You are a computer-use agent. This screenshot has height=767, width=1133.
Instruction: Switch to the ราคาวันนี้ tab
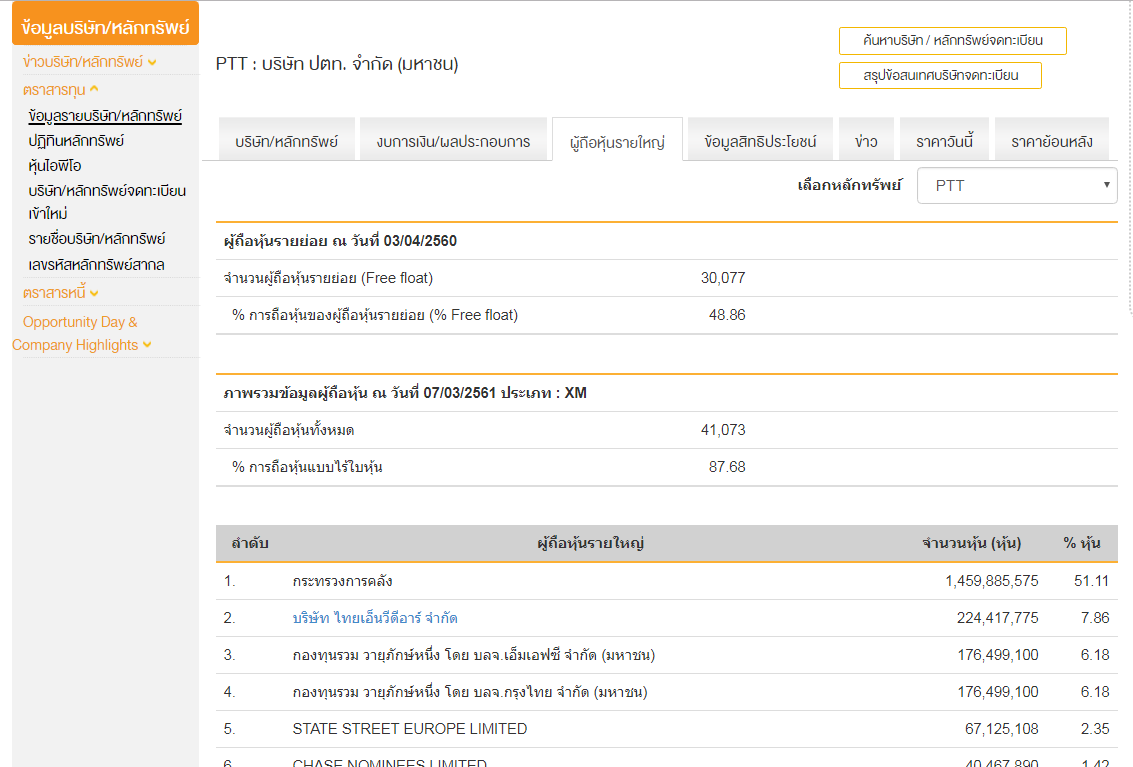click(944, 141)
